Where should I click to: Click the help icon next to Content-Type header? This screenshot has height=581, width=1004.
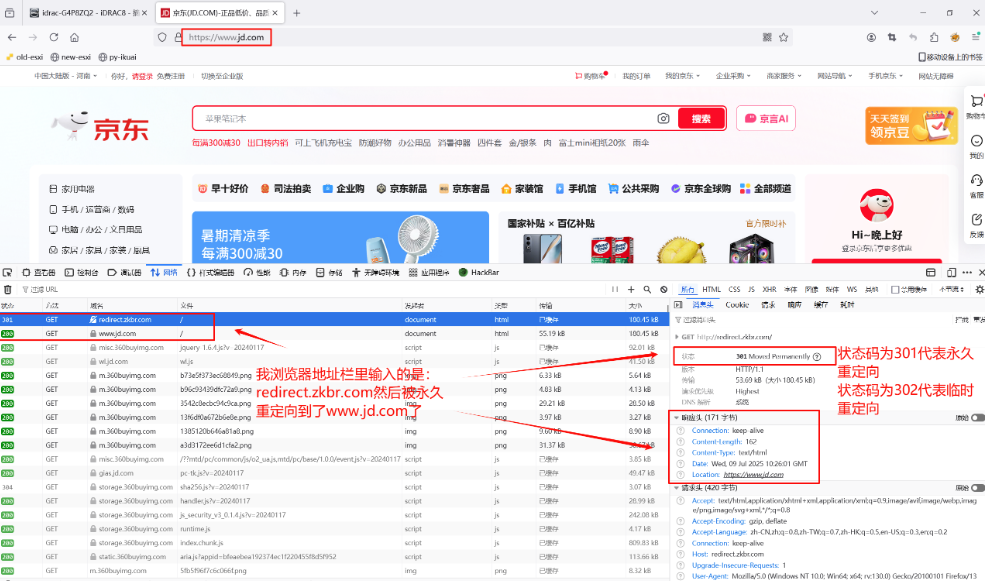coord(681,453)
